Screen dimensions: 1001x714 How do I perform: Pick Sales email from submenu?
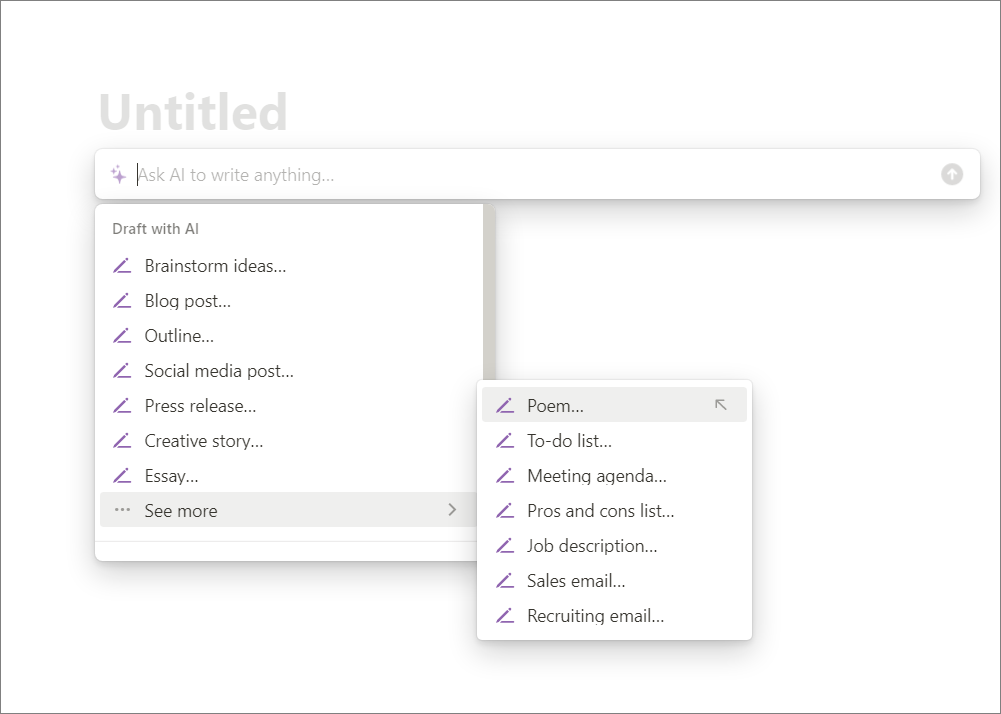pos(614,581)
